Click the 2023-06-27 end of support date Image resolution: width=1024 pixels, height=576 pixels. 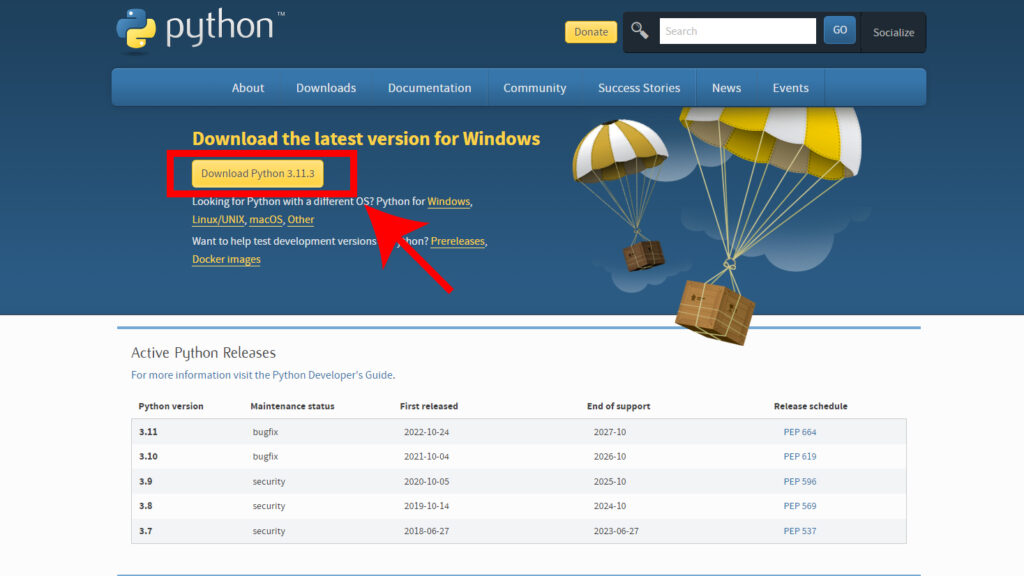pyautogui.click(x=616, y=531)
